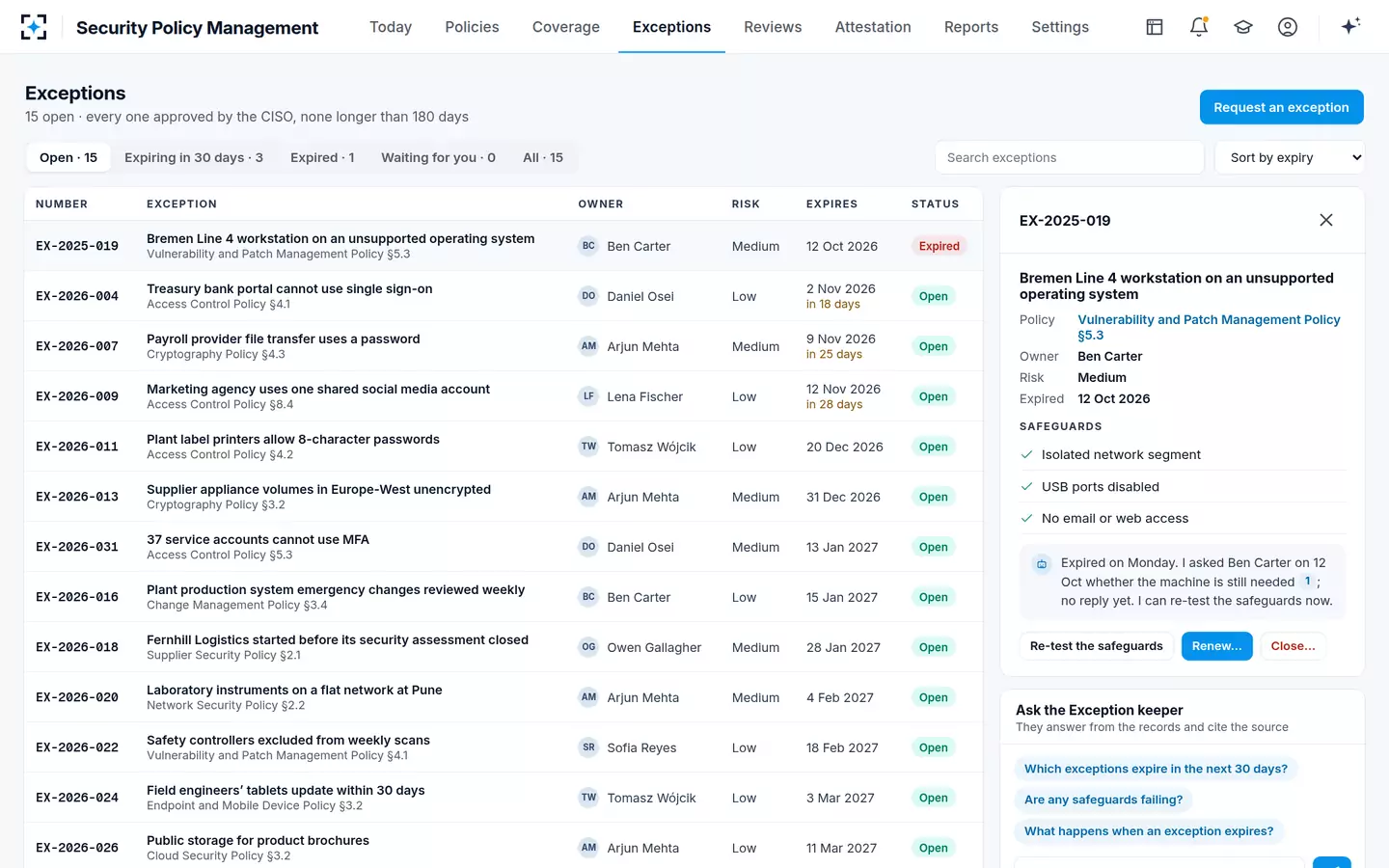1389x868 pixels.
Task: Ask what happens when an exception expires
Action: click(1149, 830)
